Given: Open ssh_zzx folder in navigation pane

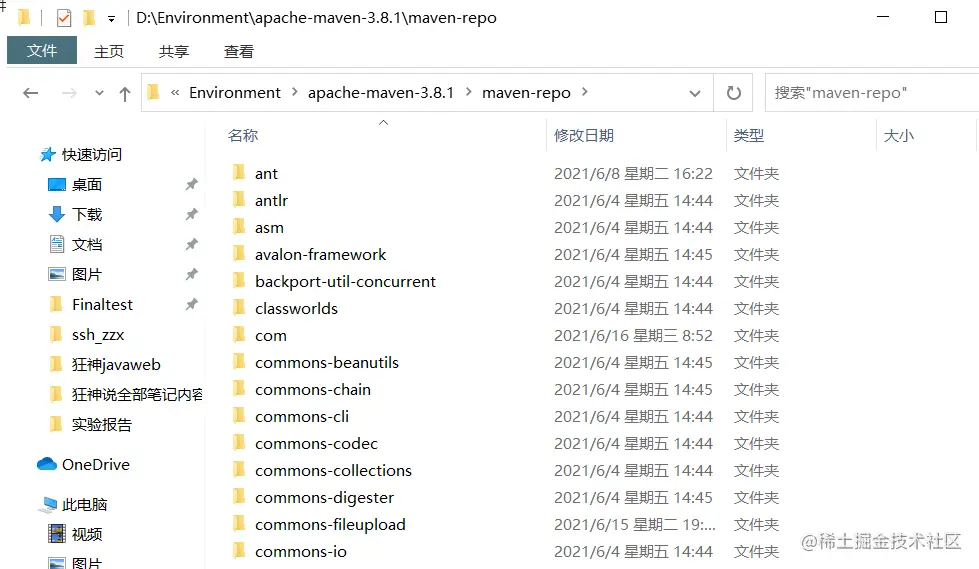Looking at the screenshot, I should (x=98, y=334).
